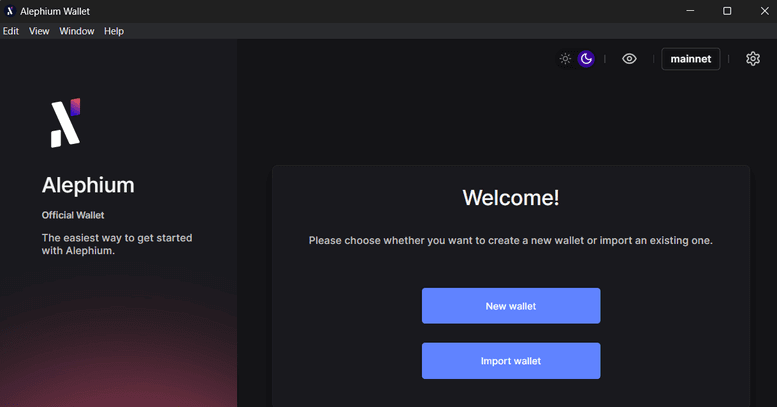Viewport: 777px width, 407px height.
Task: Toggle discreet mode eye icon
Action: coord(629,58)
